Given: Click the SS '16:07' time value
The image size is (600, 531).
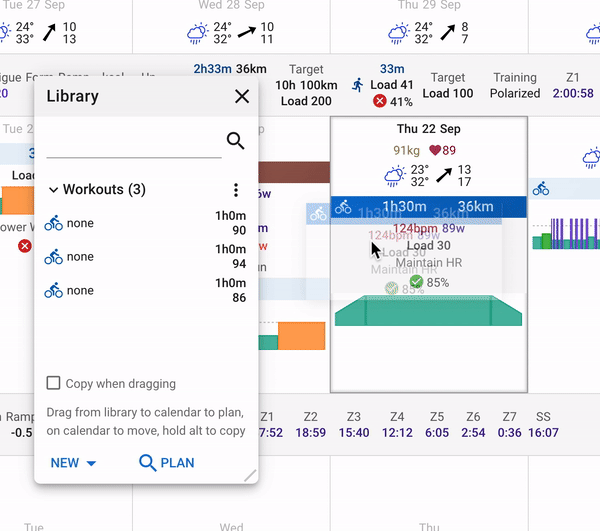Looking at the screenshot, I should (543, 433).
